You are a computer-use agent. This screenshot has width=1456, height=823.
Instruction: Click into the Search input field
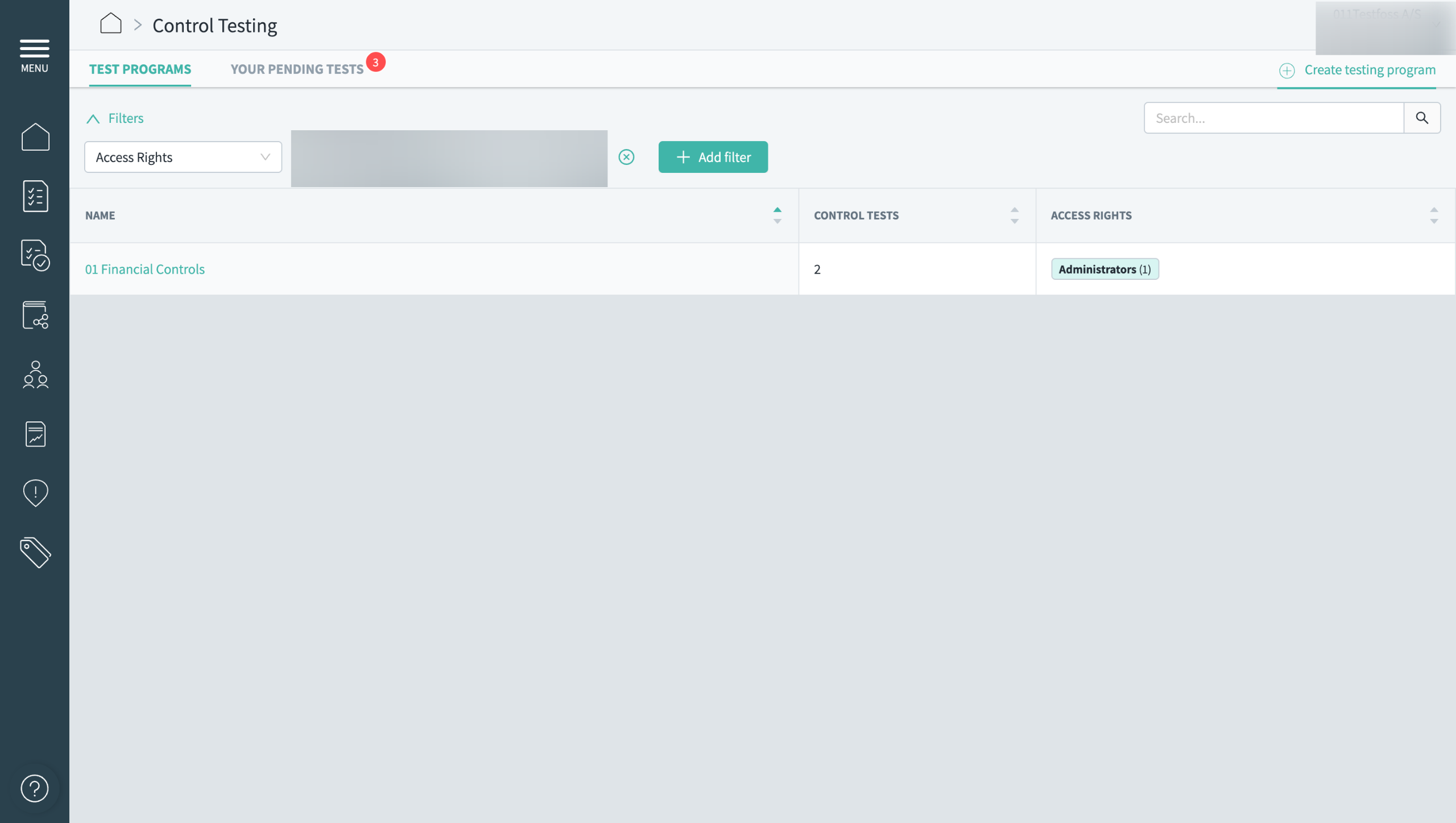point(1273,118)
